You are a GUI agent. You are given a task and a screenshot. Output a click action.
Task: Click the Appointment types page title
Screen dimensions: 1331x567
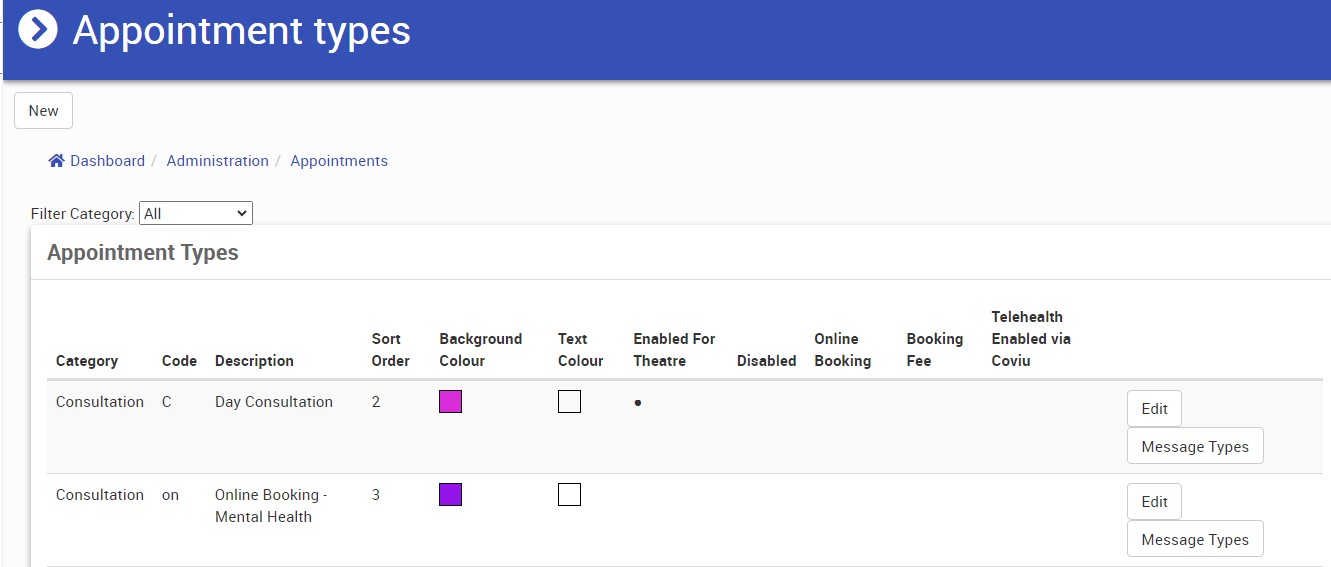(242, 30)
